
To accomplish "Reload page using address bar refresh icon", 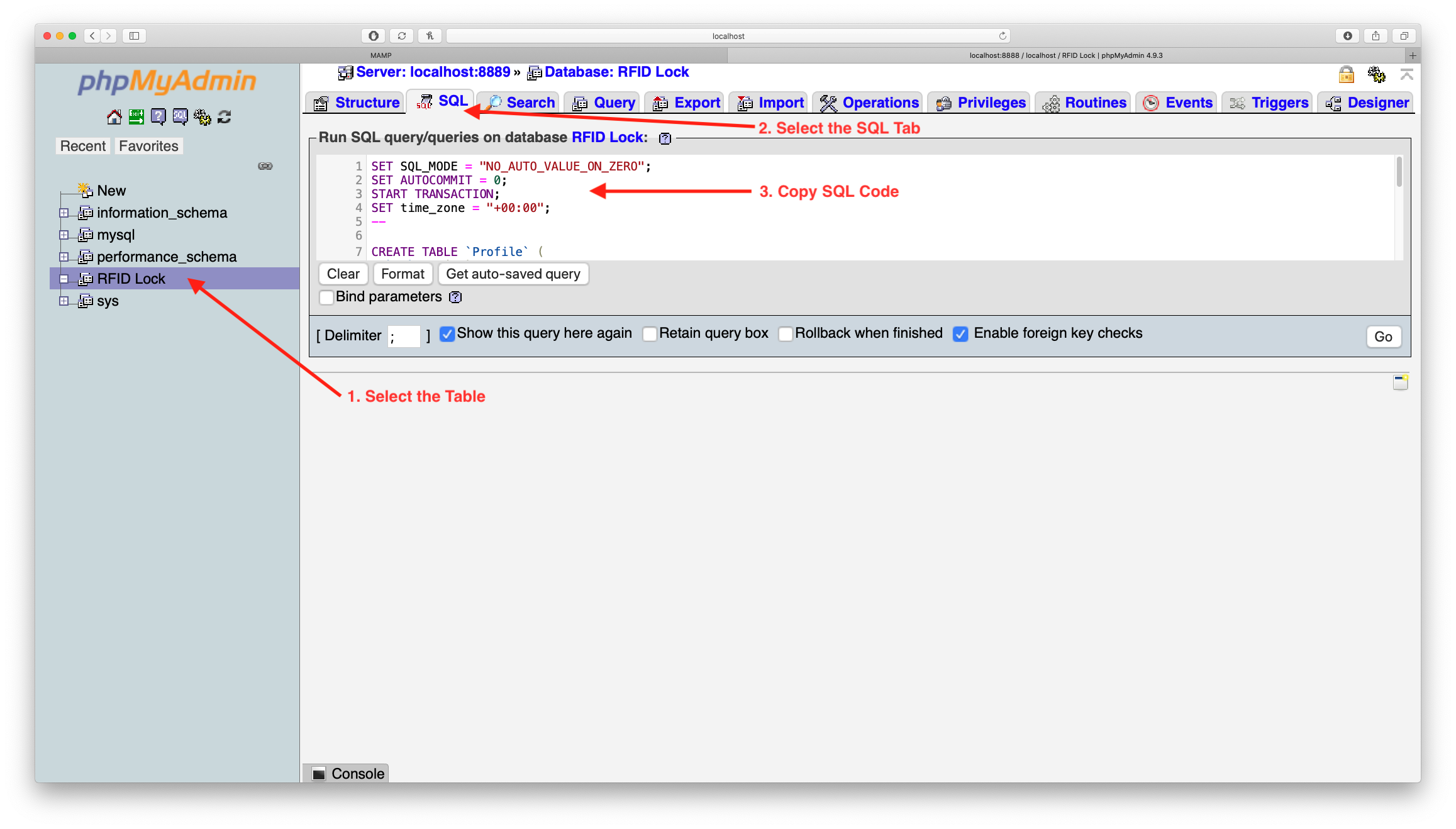I will pyautogui.click(x=1003, y=36).
